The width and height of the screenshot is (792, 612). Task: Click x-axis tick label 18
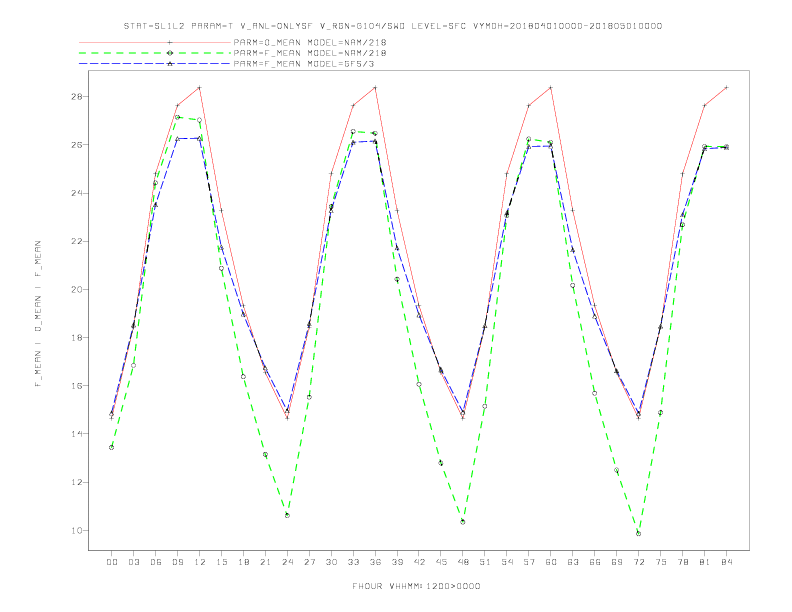point(243,562)
